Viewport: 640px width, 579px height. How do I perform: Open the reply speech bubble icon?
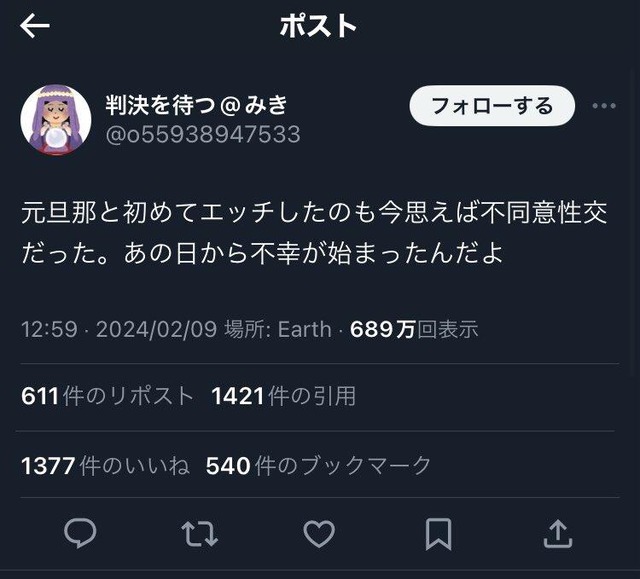coord(80,533)
